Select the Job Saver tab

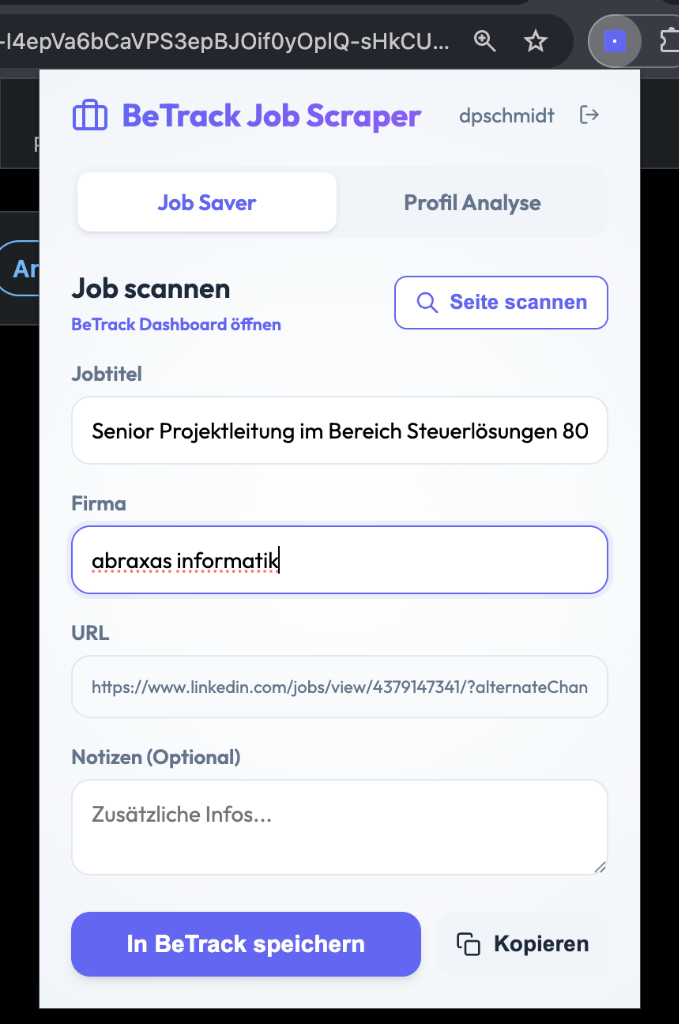click(x=206, y=202)
